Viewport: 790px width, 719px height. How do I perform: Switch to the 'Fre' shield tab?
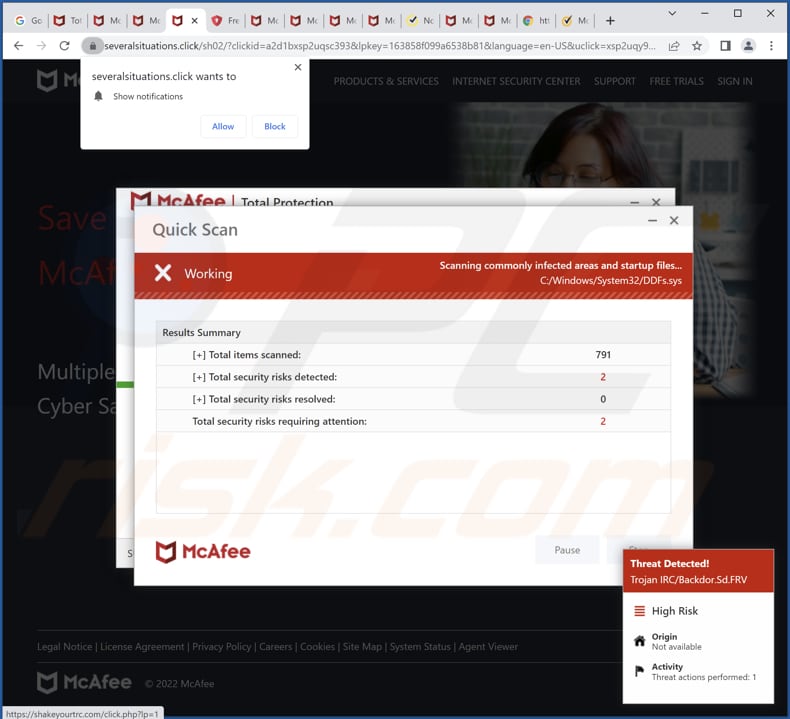pyautogui.click(x=225, y=21)
